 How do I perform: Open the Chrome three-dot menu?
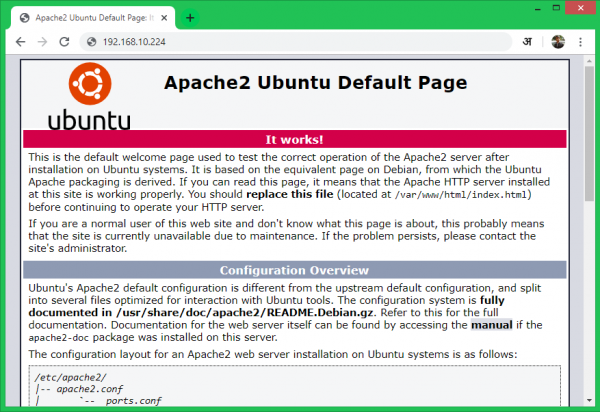[582, 42]
